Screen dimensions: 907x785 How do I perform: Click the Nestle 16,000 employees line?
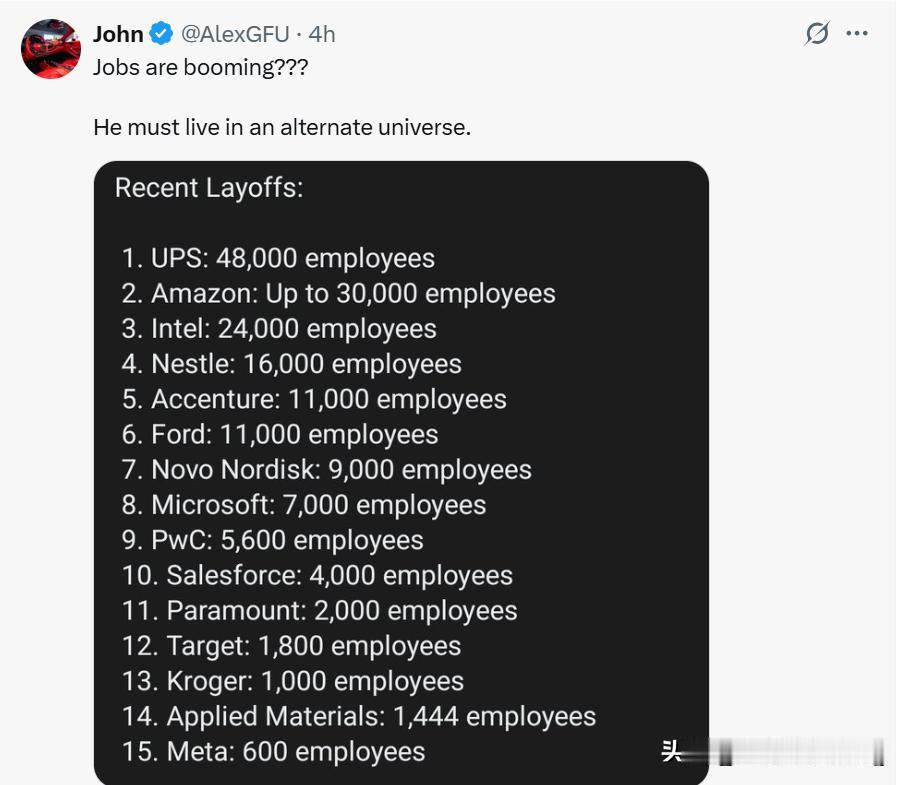(291, 364)
